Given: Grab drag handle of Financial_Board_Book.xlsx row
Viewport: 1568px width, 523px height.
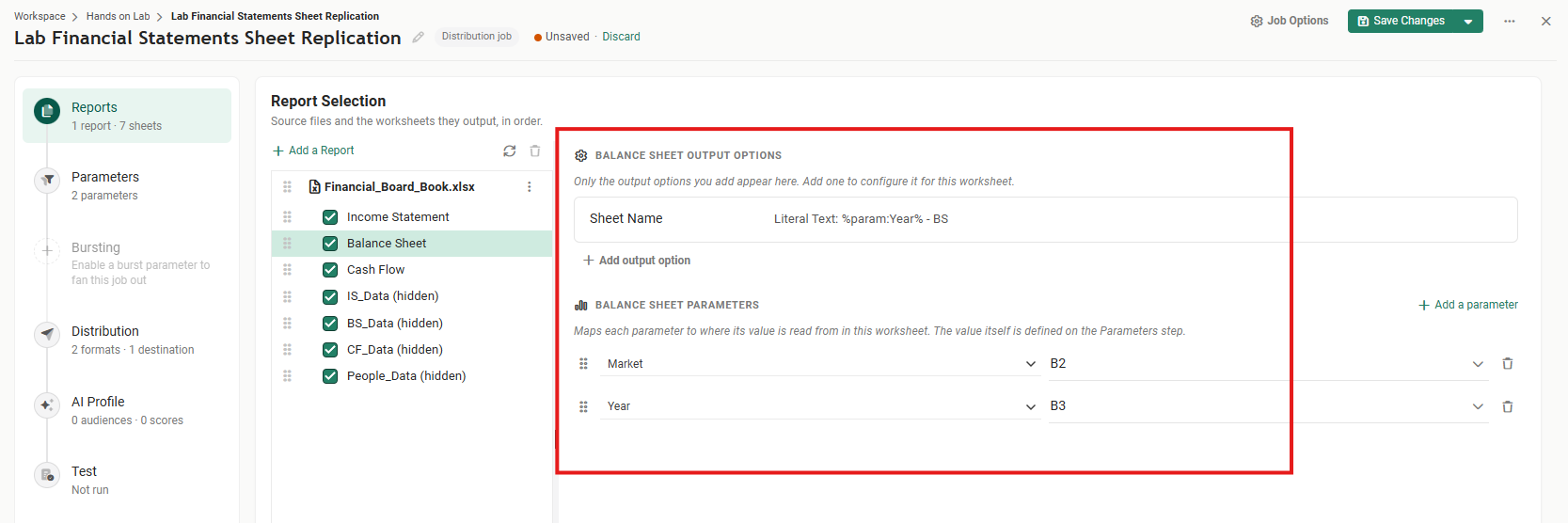Looking at the screenshot, I should coord(288,187).
